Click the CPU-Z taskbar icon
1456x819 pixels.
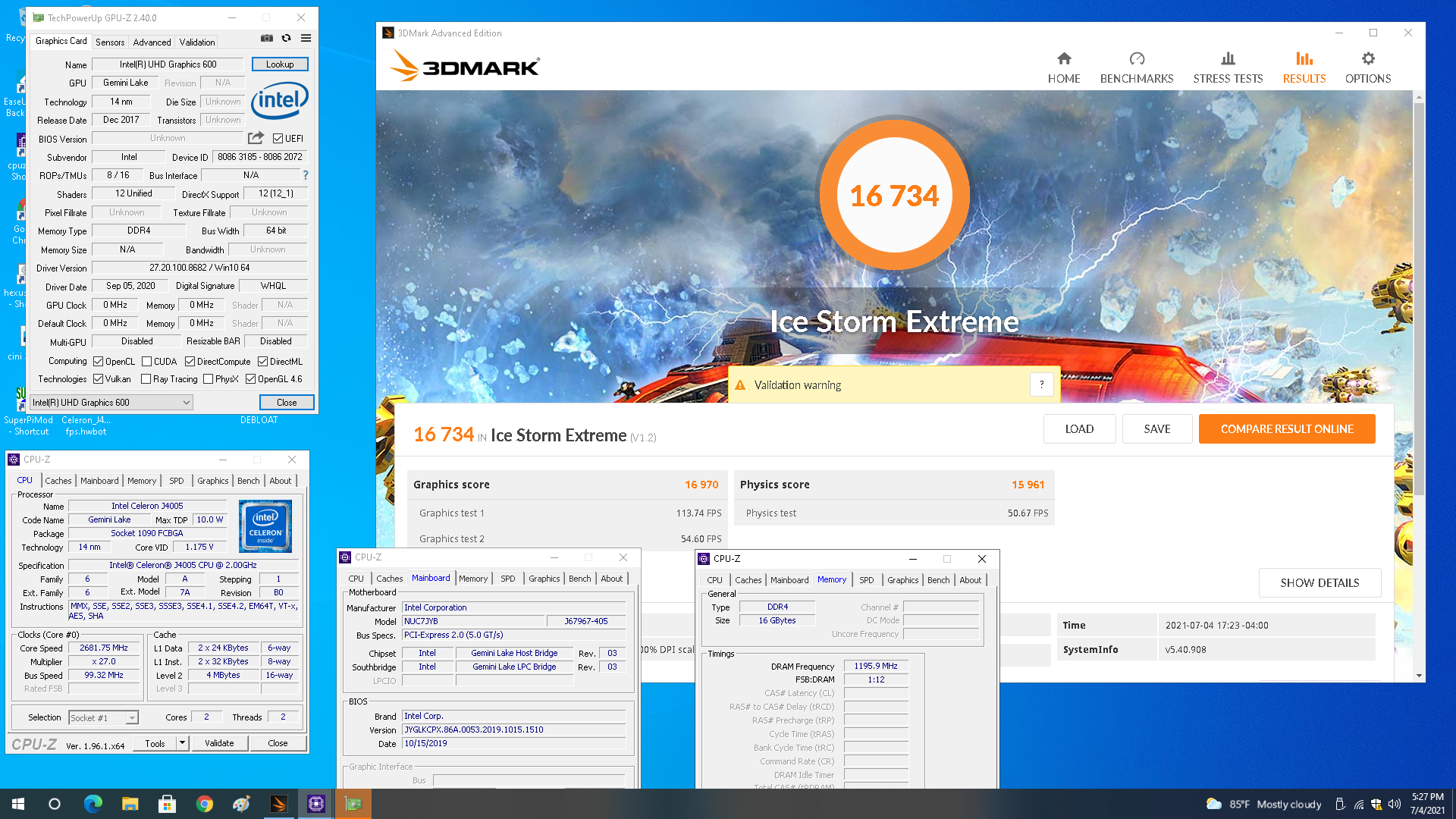tap(316, 804)
